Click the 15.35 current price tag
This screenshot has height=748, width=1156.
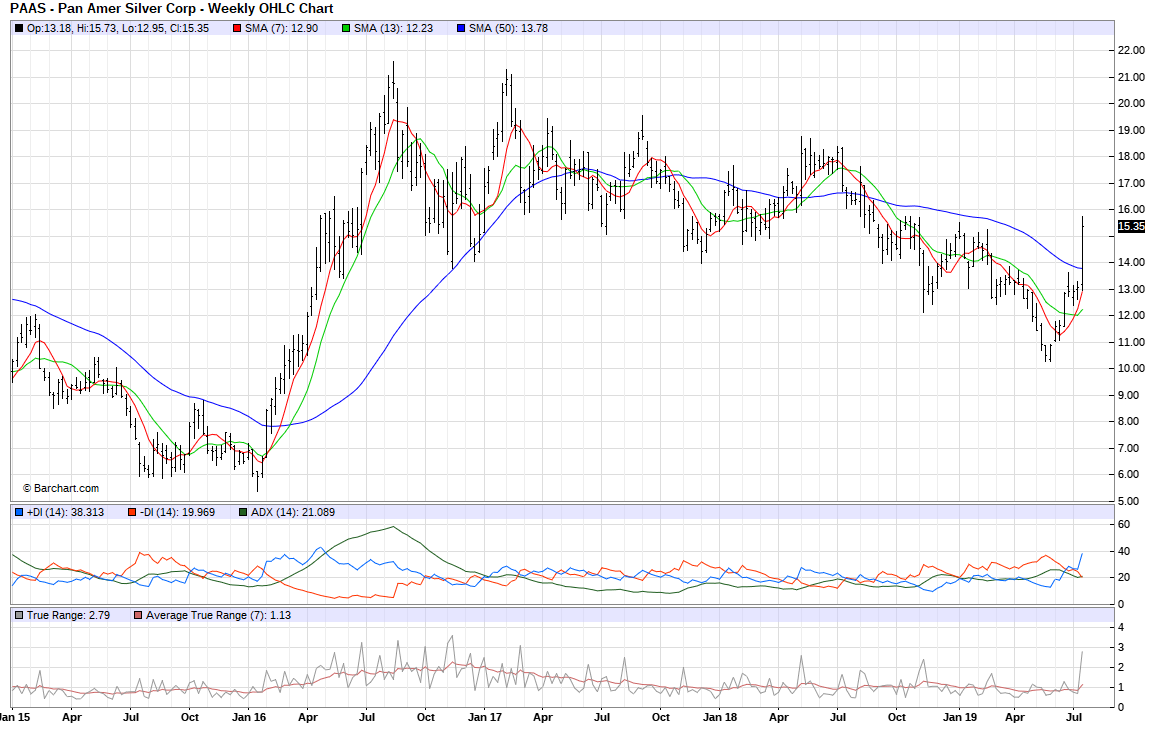(1130, 227)
